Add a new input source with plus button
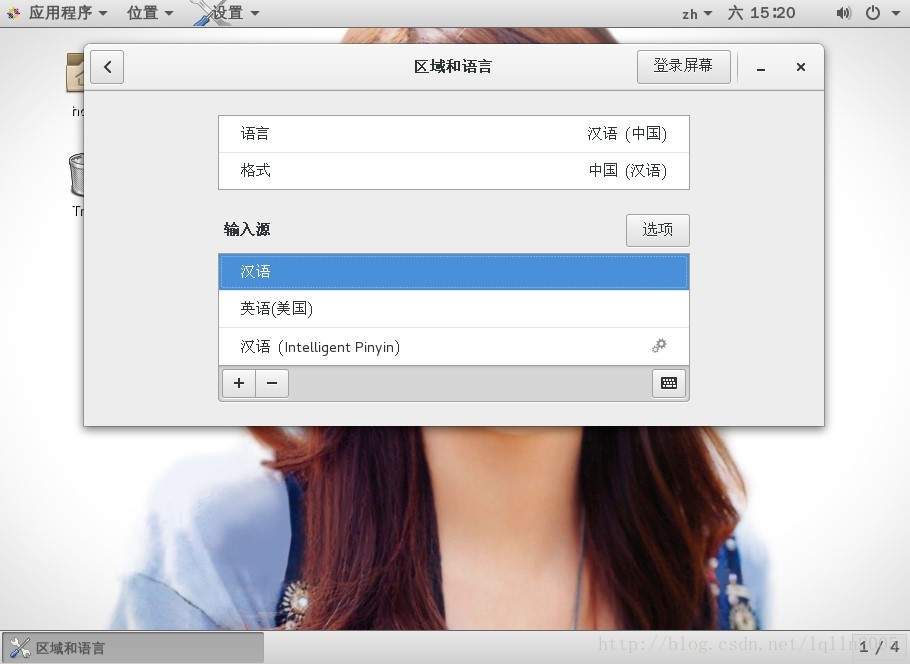Screen dimensions: 910x664 (239, 383)
